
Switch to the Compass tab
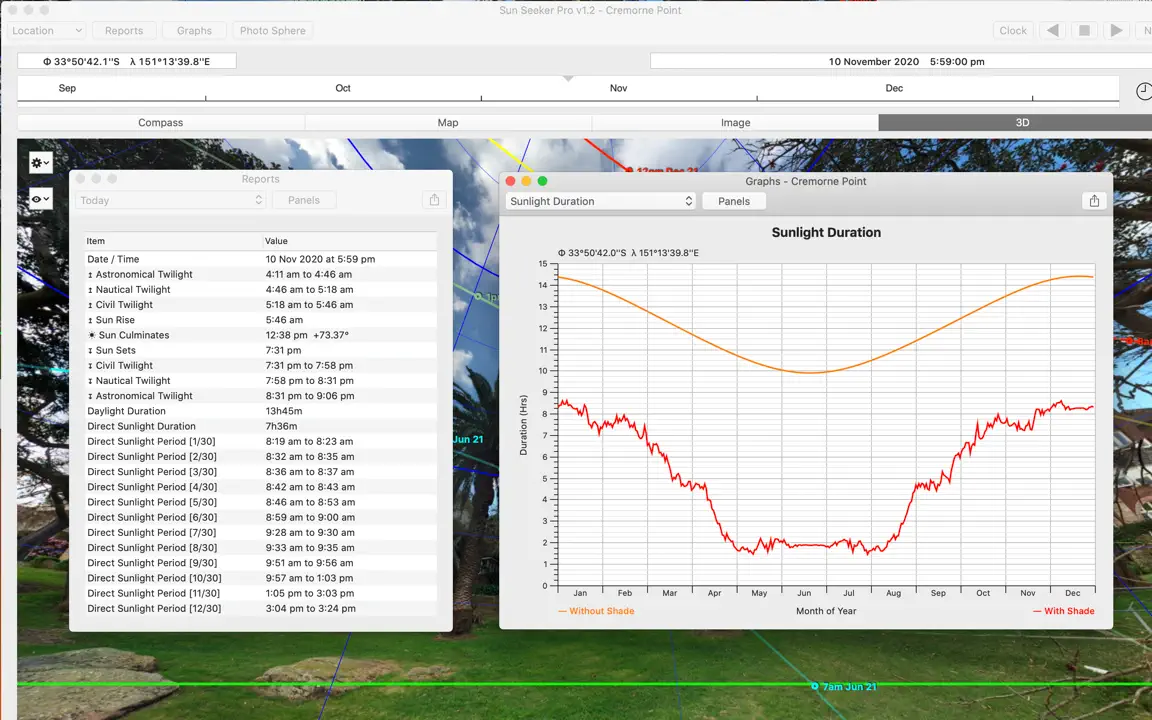coord(161,123)
